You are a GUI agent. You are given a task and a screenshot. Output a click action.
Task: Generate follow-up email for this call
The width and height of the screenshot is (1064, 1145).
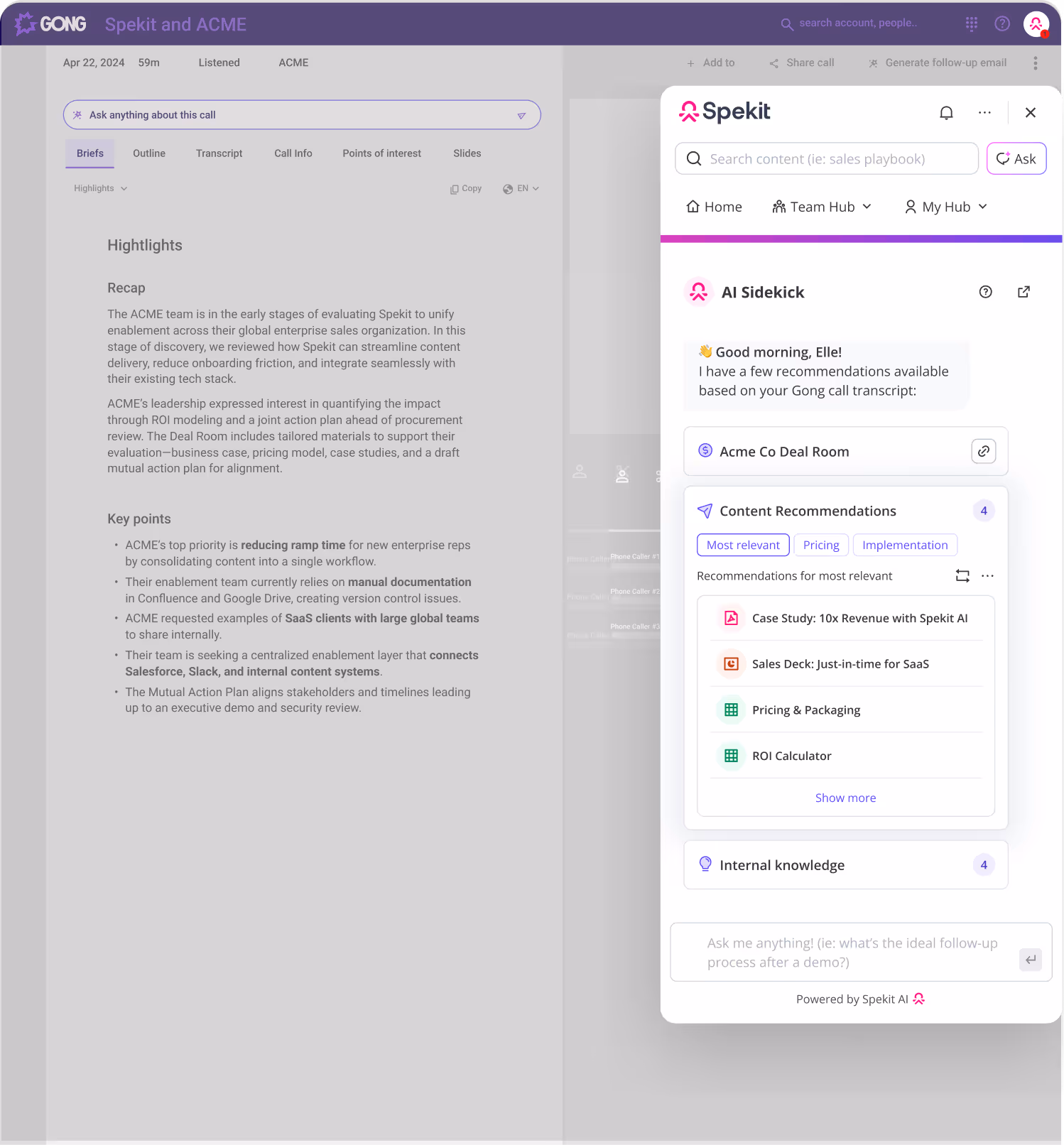point(938,63)
